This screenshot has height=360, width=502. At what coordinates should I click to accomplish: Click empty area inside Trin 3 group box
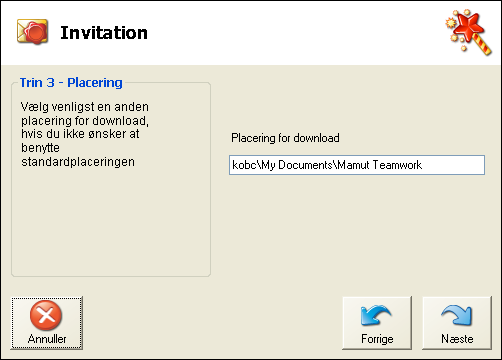[111, 220]
